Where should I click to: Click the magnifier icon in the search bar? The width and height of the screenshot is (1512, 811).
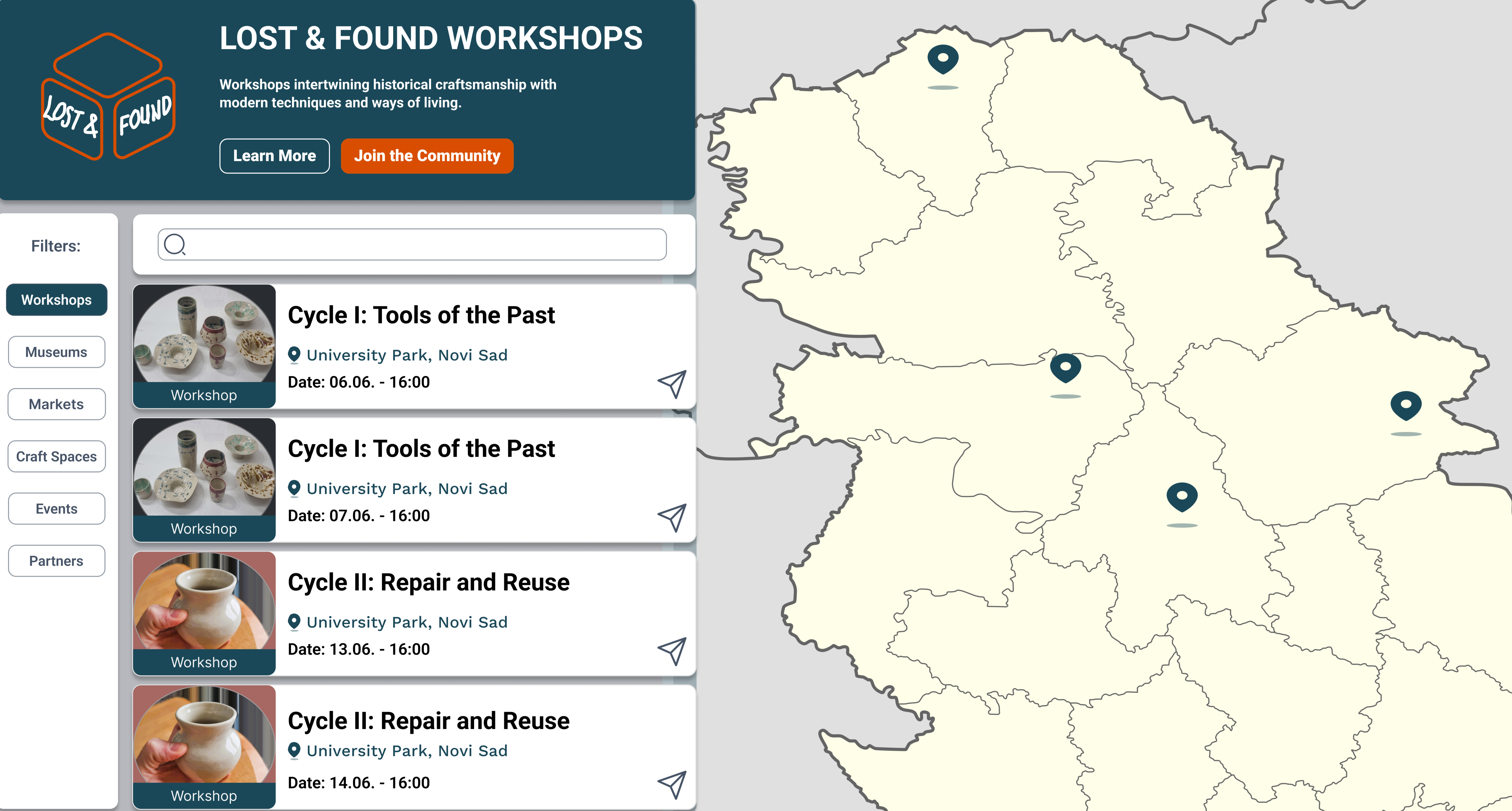coord(175,244)
